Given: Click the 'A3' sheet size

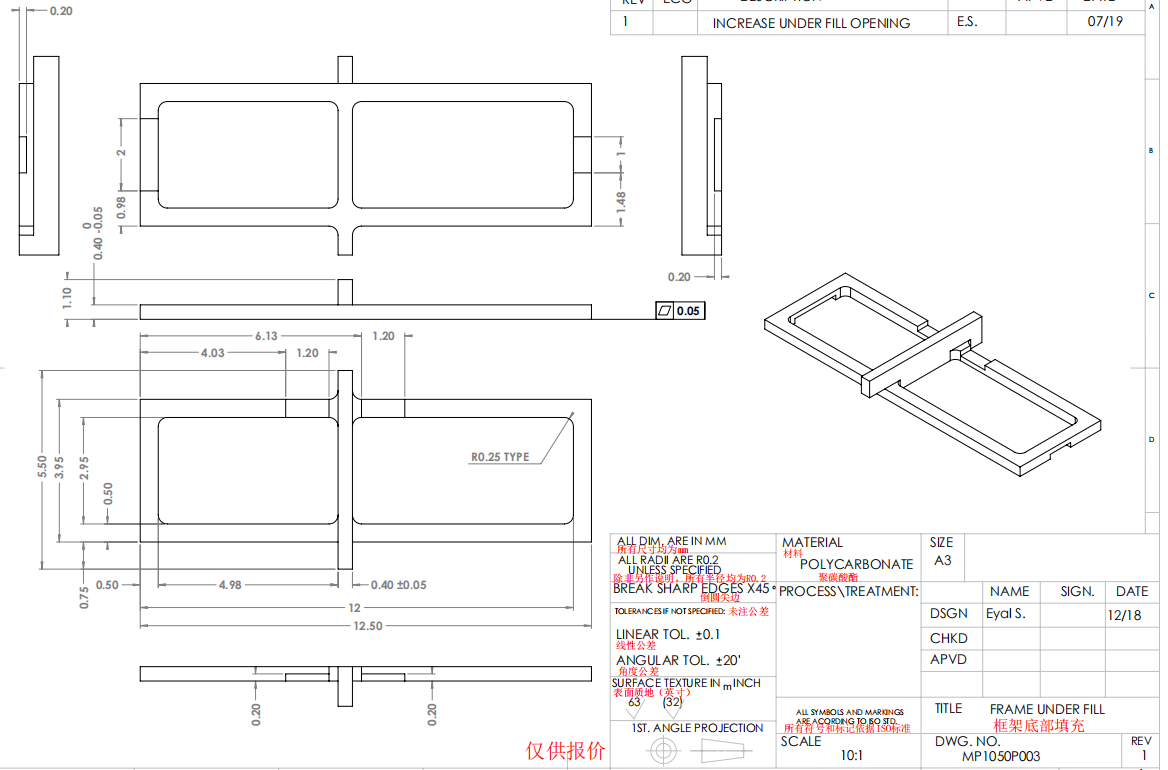Looking at the screenshot, I should [x=942, y=560].
